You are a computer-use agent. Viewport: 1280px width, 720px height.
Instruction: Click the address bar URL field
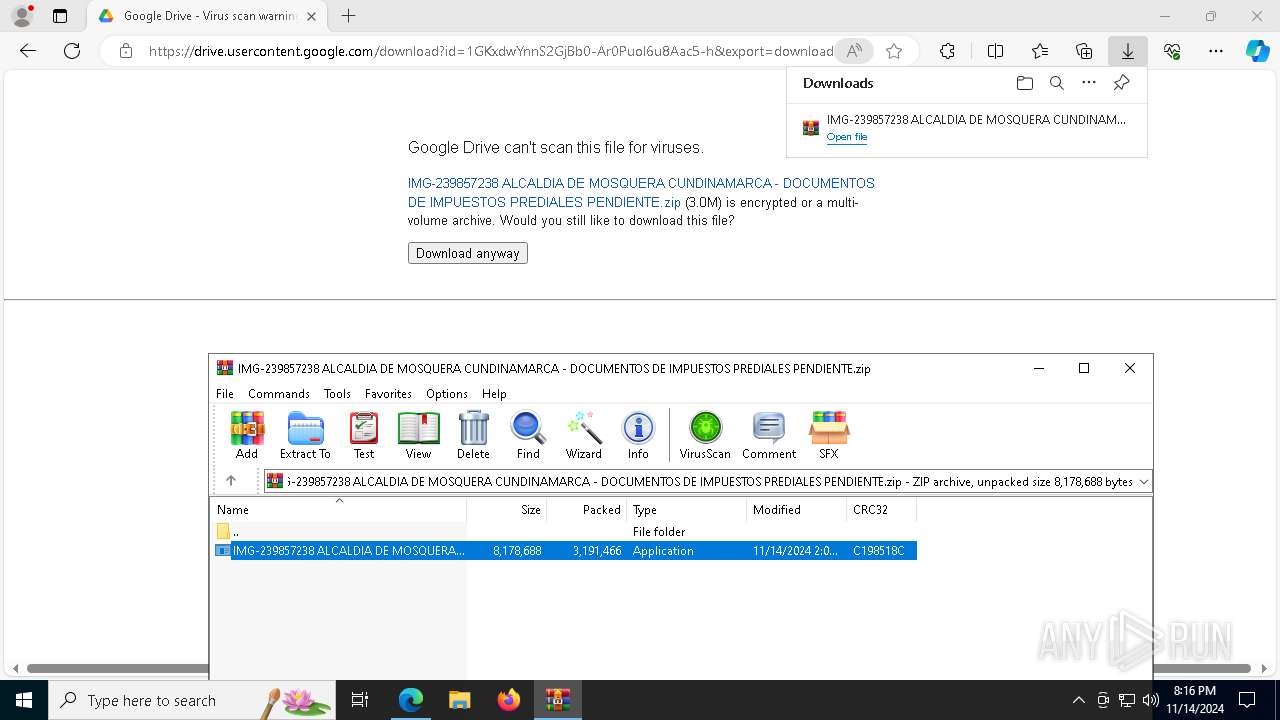click(x=490, y=51)
